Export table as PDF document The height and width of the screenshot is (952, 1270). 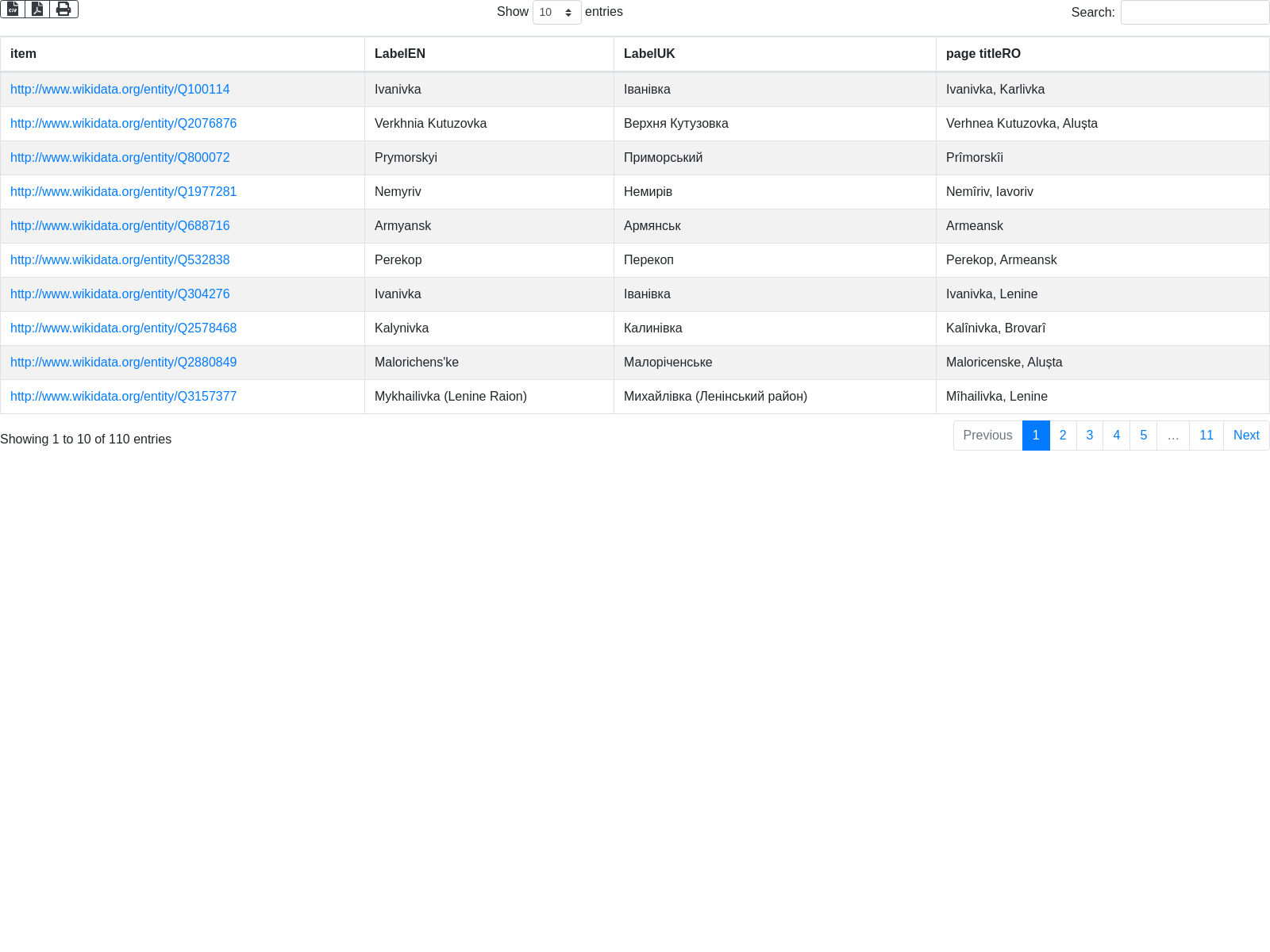point(37,9)
